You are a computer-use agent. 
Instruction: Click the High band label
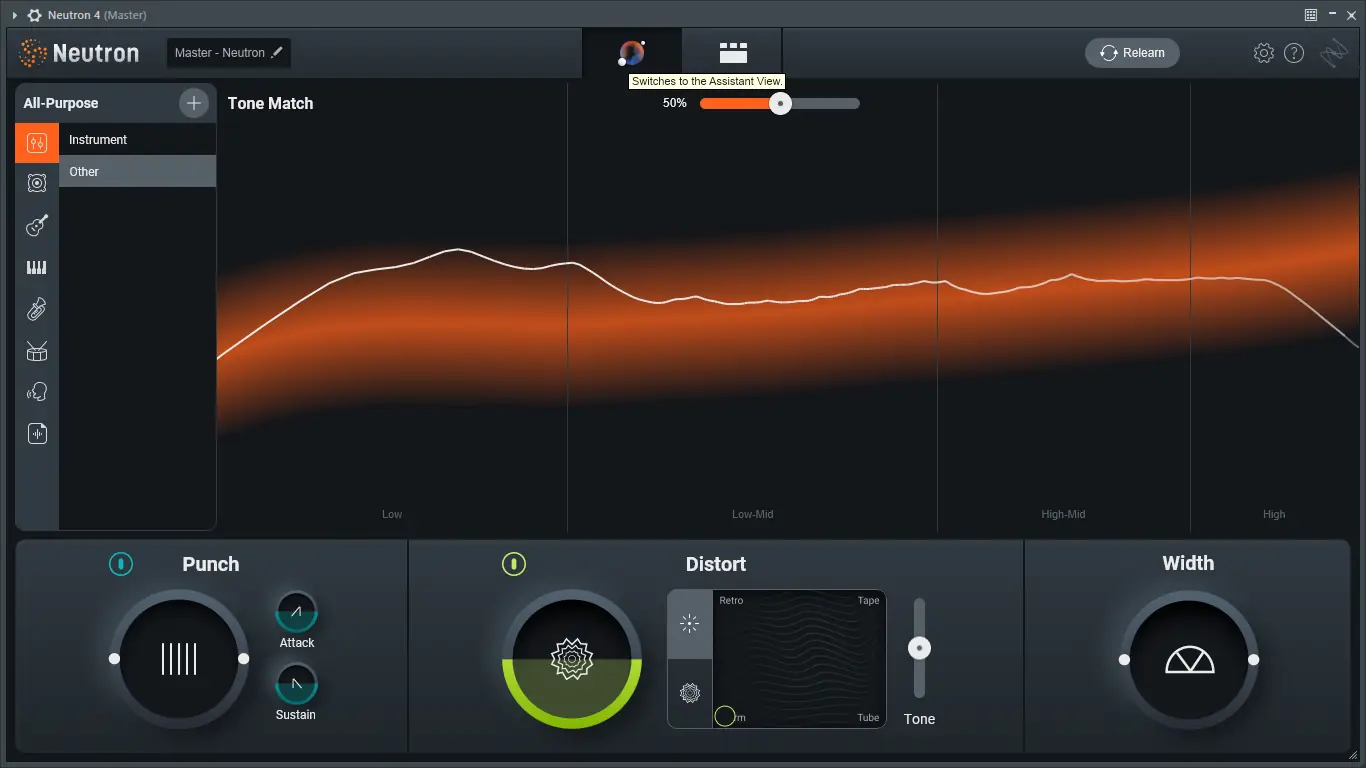1274,514
